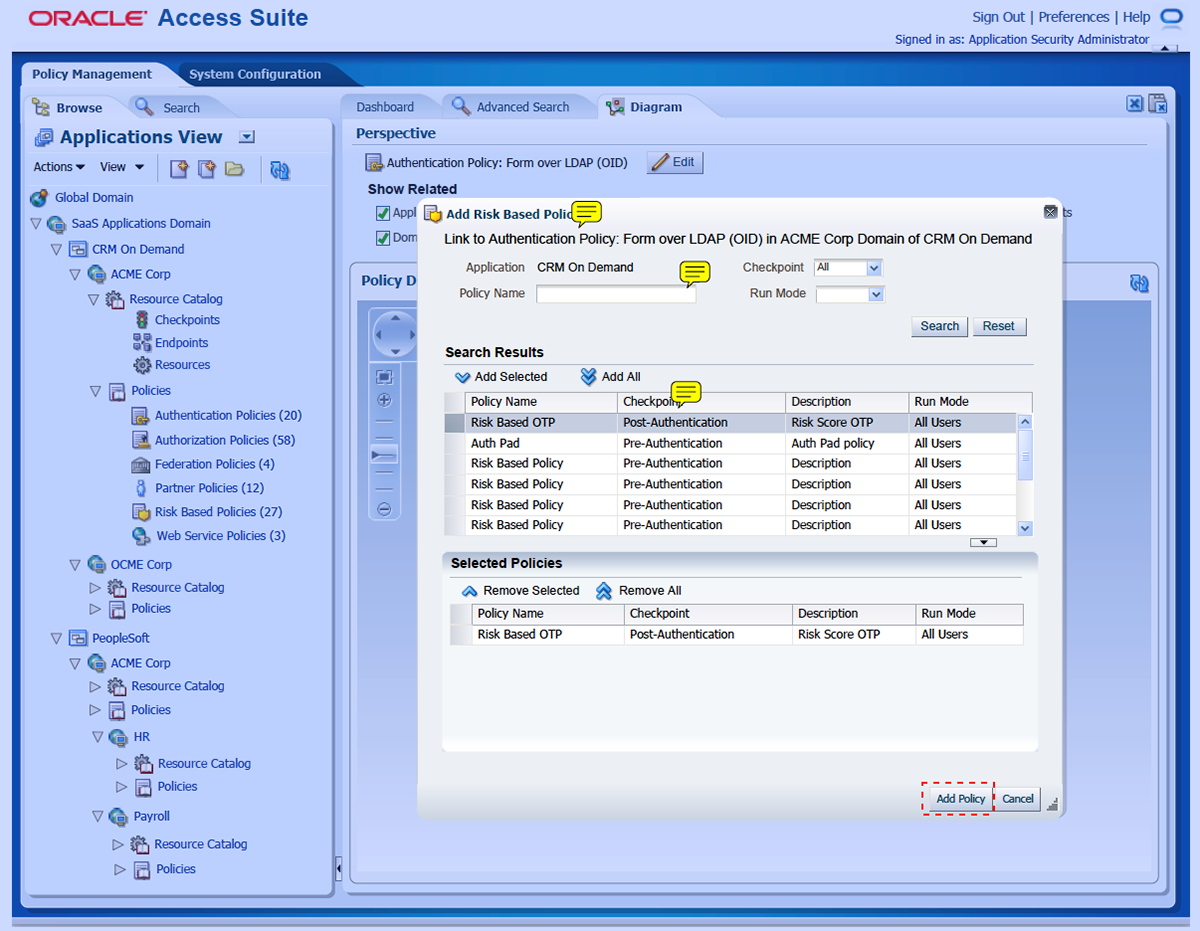The height and width of the screenshot is (931, 1200).
Task: Collapse the SaaS Applications Domain node
Action: click(x=36, y=224)
